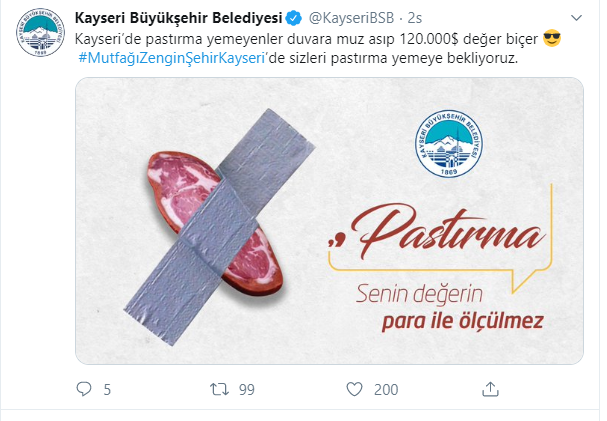Open Kayseri Belediyesi profile avatar
The height and width of the screenshot is (421, 607).
pos(40,32)
